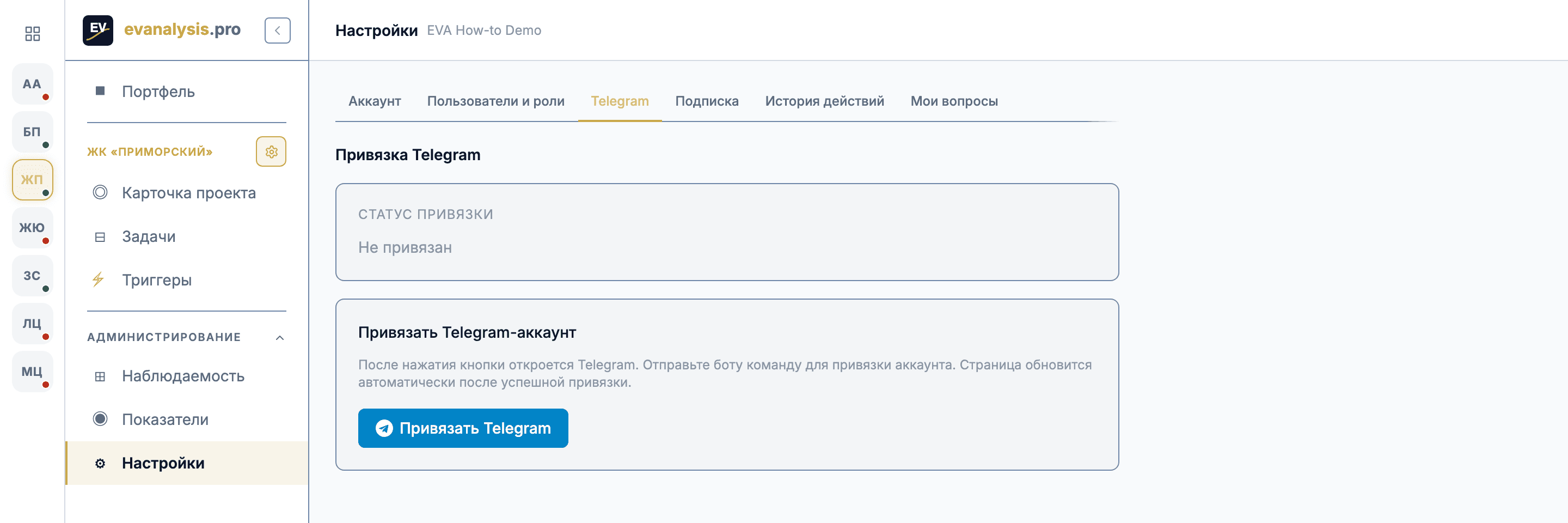
Task: Collapse the sidebar with chevron button
Action: coord(278,31)
